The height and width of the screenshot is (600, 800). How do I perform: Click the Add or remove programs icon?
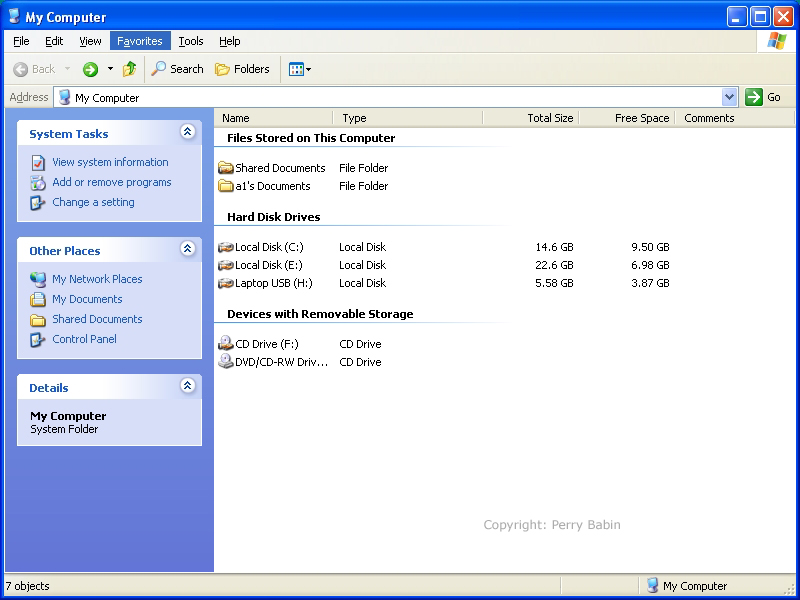(x=38, y=182)
